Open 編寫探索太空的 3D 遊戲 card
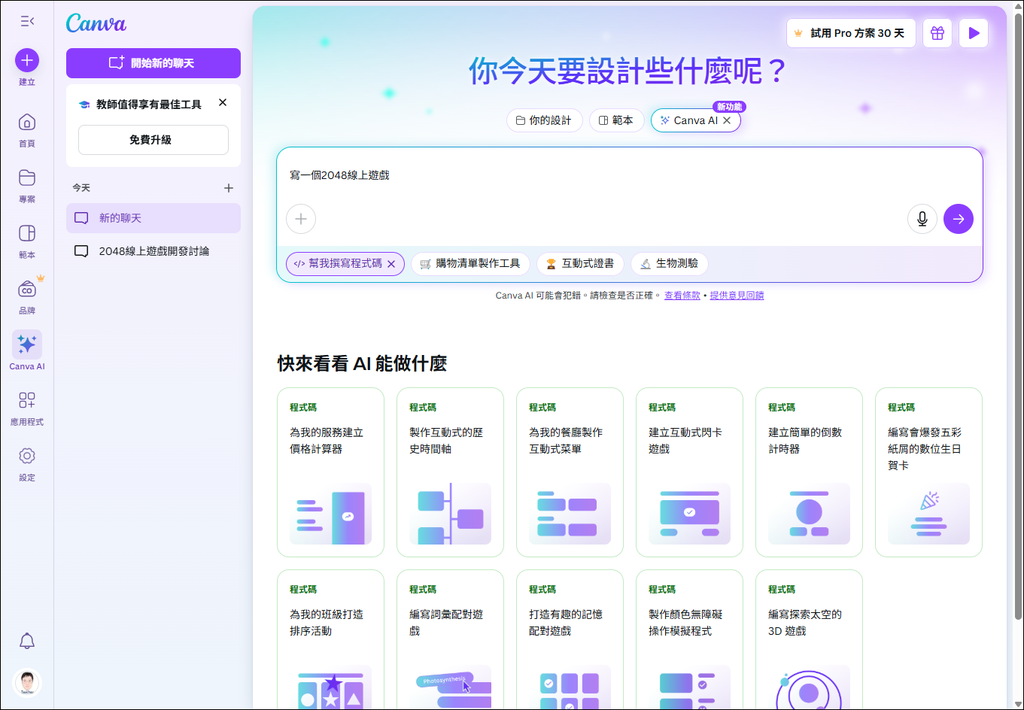Viewport: 1024px width, 710px height. pyautogui.click(x=808, y=640)
